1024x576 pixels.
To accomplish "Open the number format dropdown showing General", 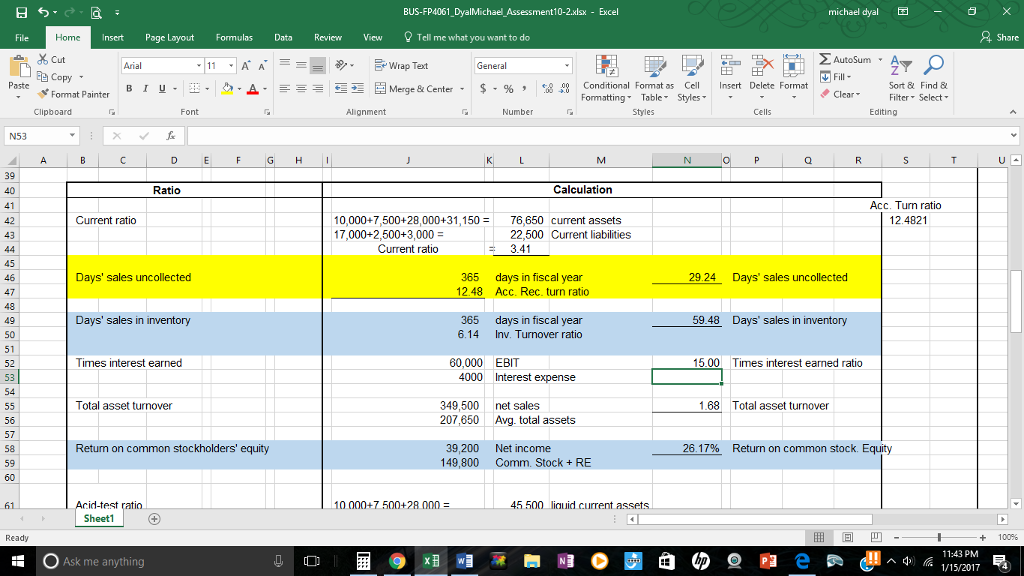I will click(x=568, y=66).
